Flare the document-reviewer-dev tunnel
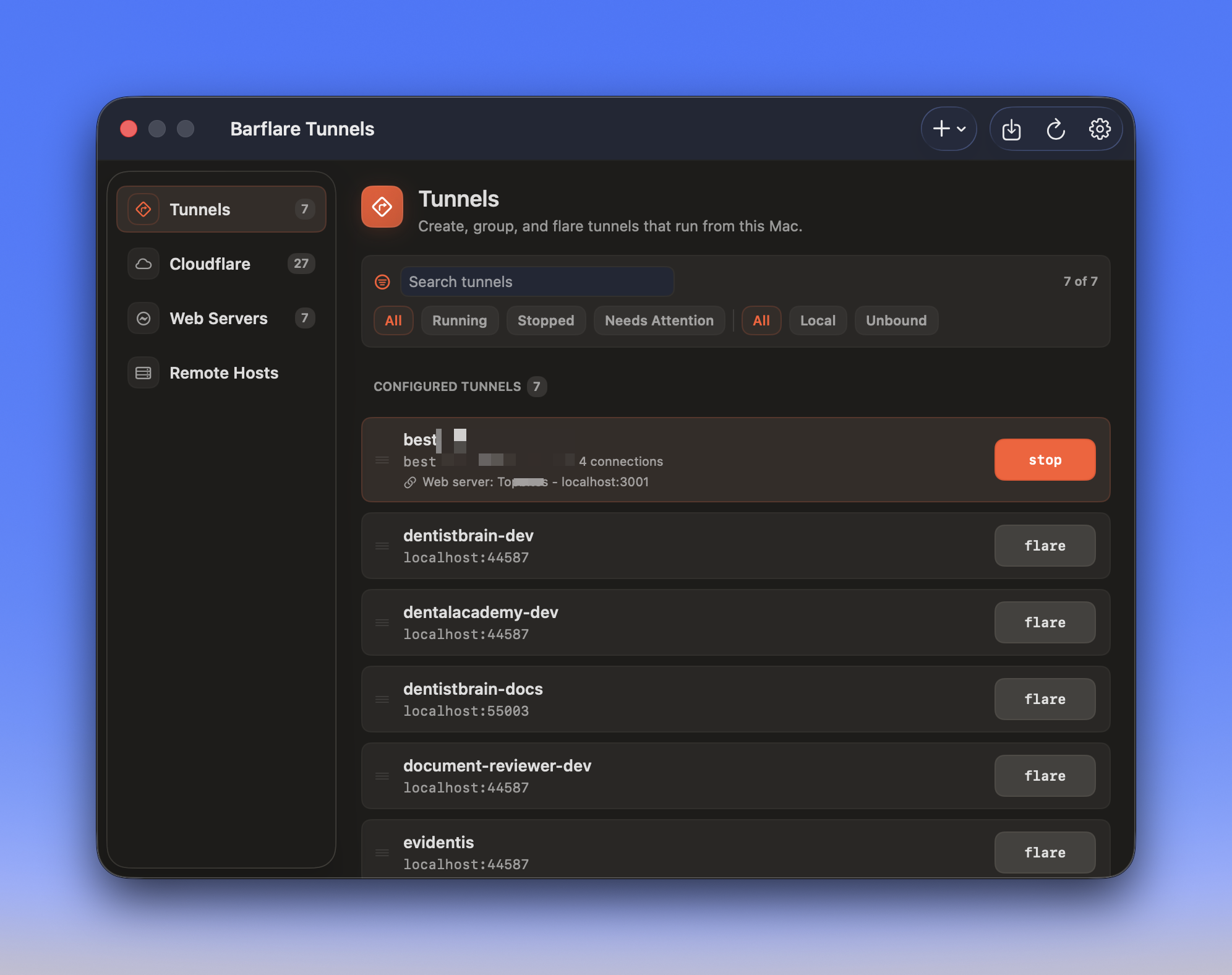 click(1045, 776)
